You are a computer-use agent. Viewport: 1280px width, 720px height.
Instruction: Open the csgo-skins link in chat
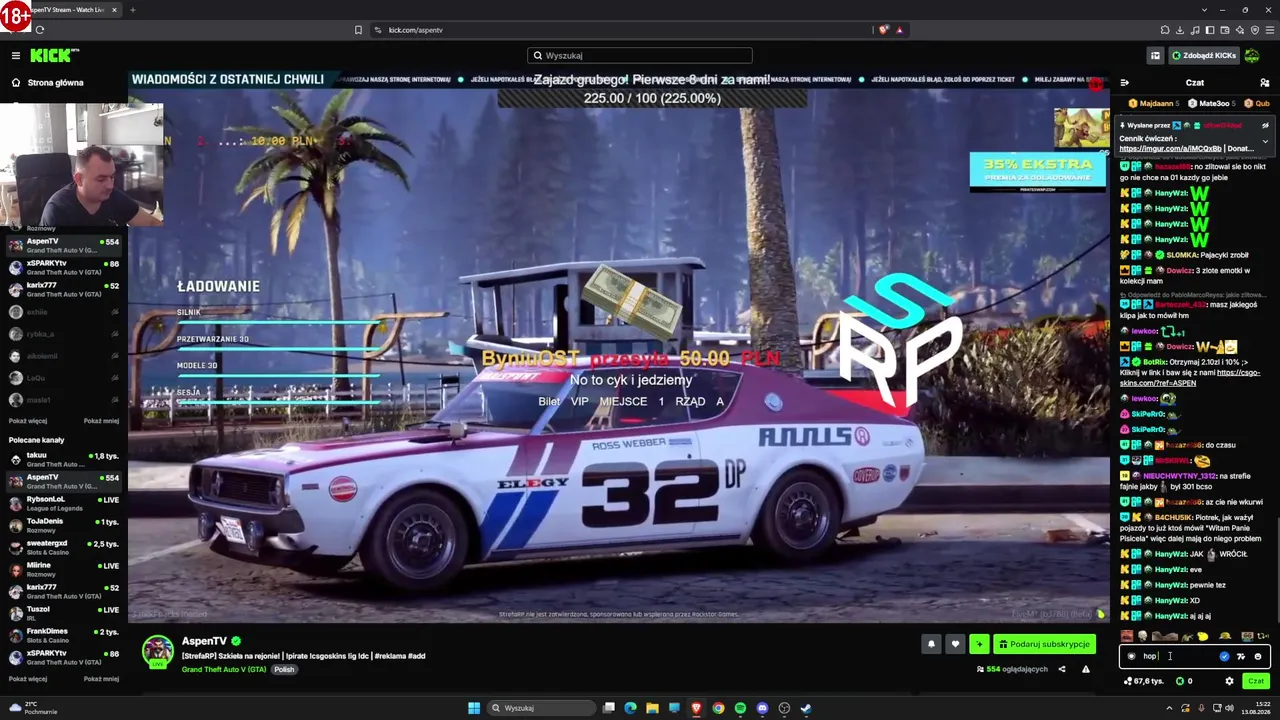tap(1190, 377)
